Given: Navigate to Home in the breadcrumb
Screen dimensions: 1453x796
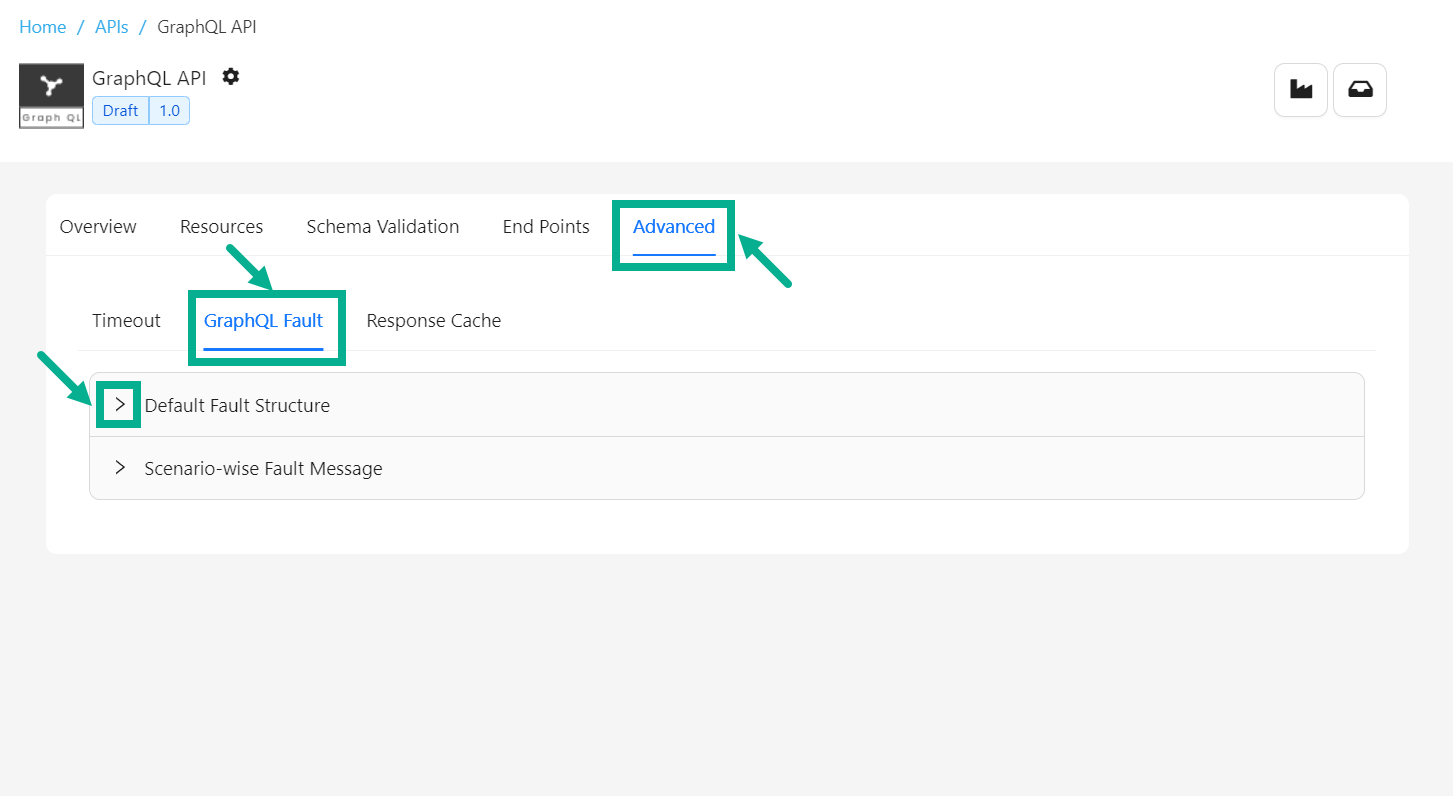Looking at the screenshot, I should click(43, 27).
